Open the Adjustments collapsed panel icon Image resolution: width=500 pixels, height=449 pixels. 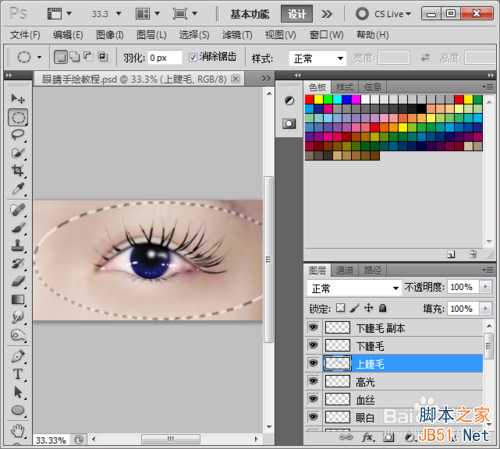pos(289,100)
